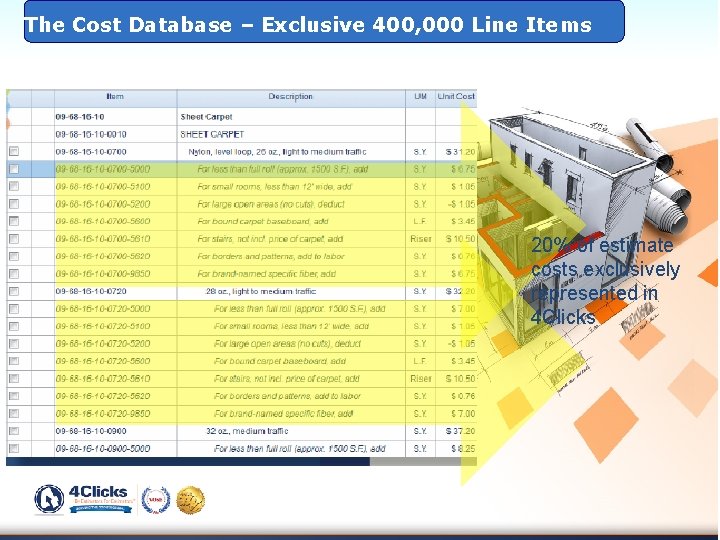Tick checkbox for 0720-5610 stairs row

(x=14, y=378)
